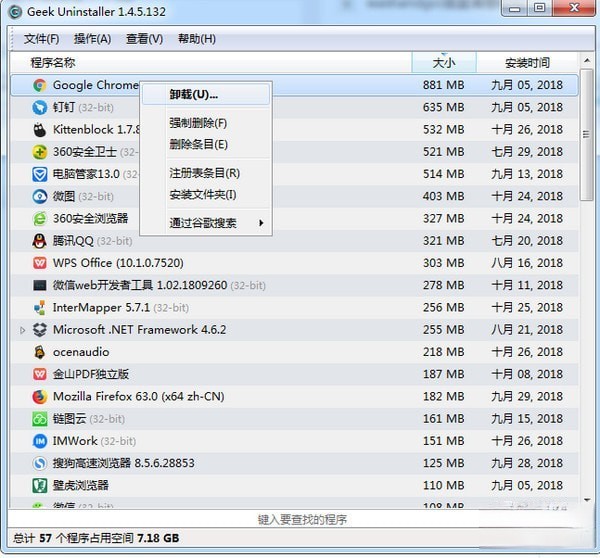The height and width of the screenshot is (558, 600).
Task: Click the 电脑管家13.0 shield icon
Action: pyautogui.click(x=39, y=174)
